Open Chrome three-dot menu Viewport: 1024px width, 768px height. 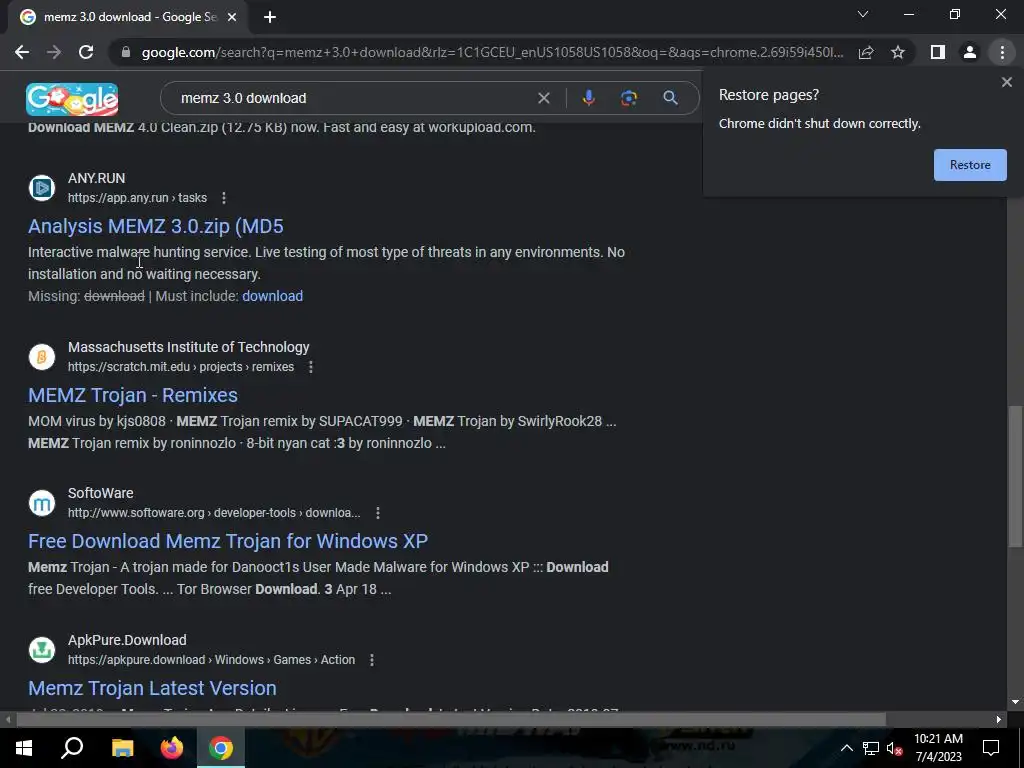pyautogui.click(x=1002, y=52)
